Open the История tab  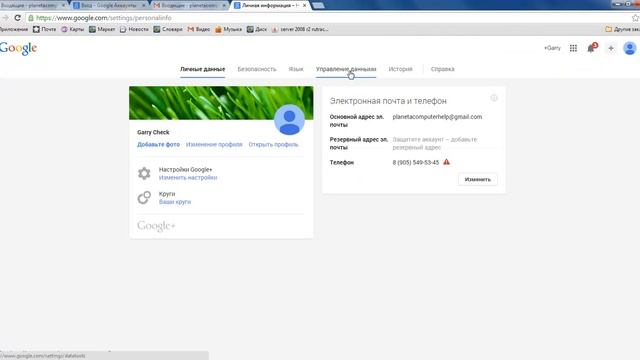coord(400,69)
